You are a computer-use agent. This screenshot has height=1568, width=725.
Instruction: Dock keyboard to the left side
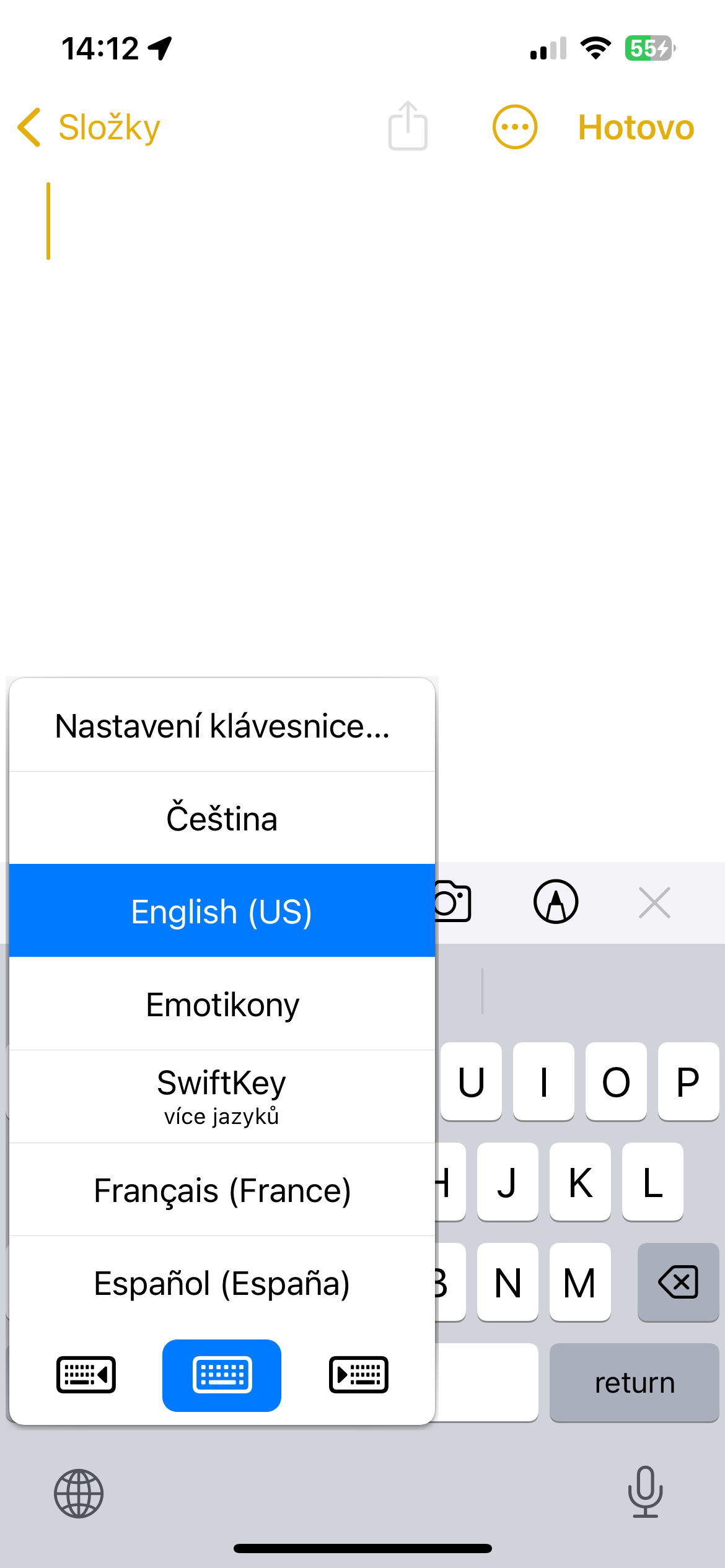86,1375
